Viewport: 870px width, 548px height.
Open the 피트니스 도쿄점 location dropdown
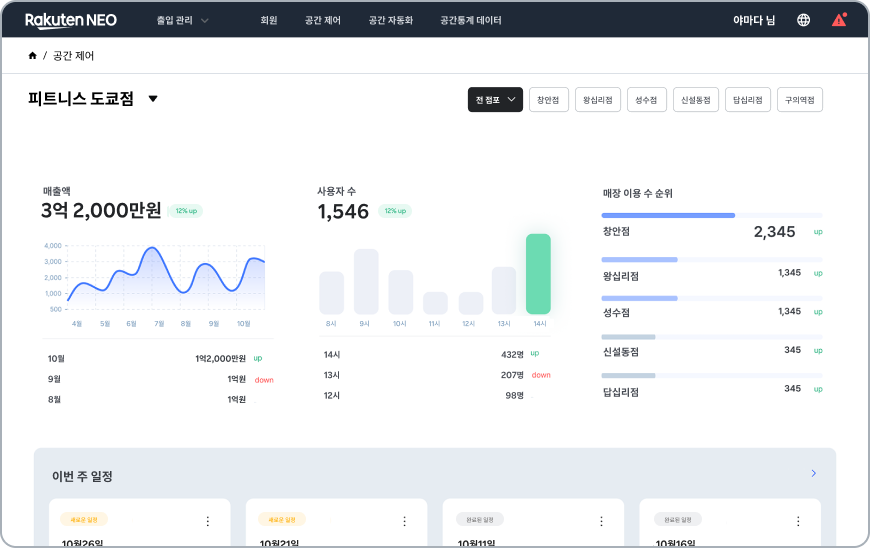pos(153,99)
